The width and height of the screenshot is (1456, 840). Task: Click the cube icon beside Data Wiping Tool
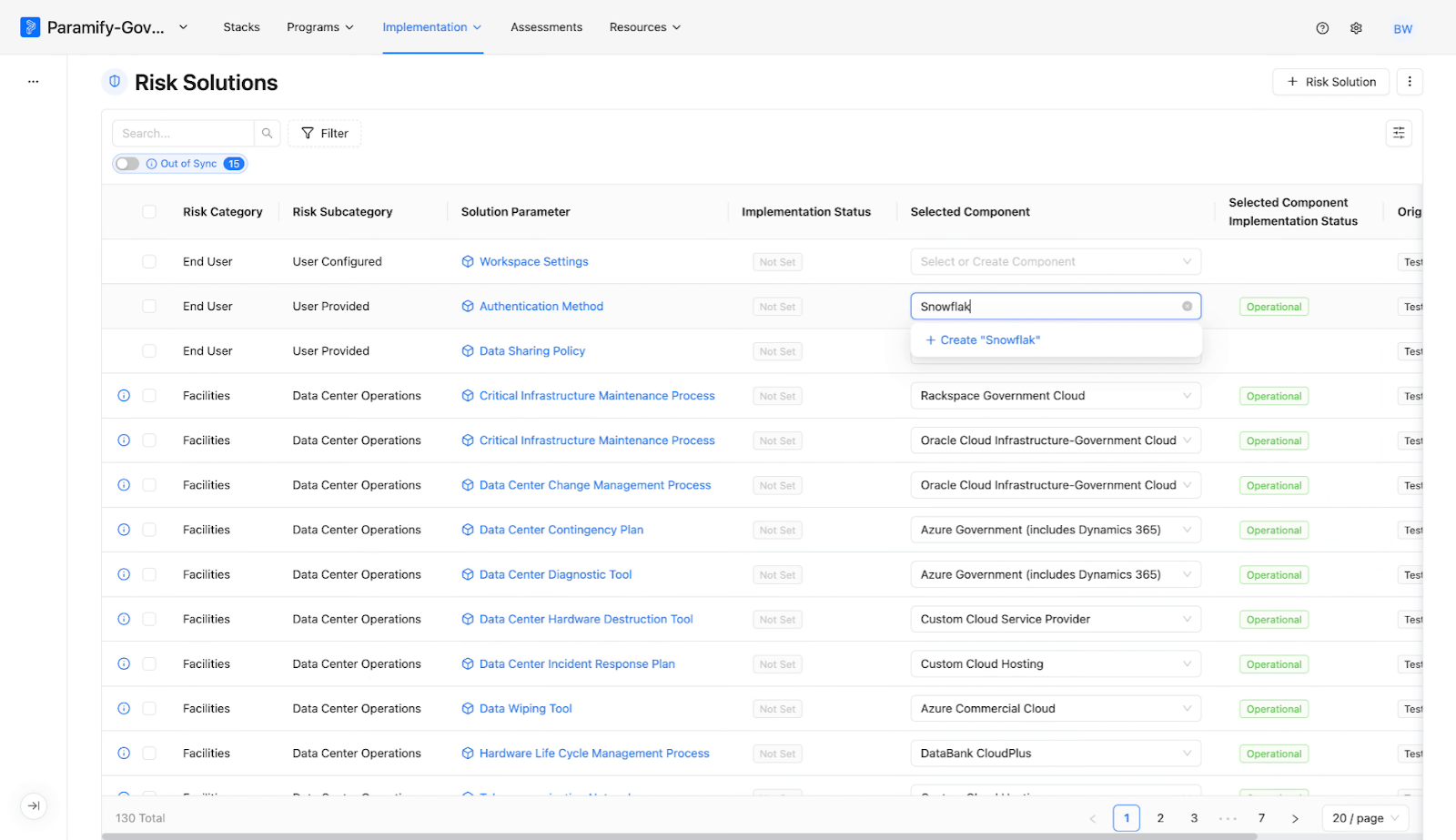pyautogui.click(x=468, y=708)
